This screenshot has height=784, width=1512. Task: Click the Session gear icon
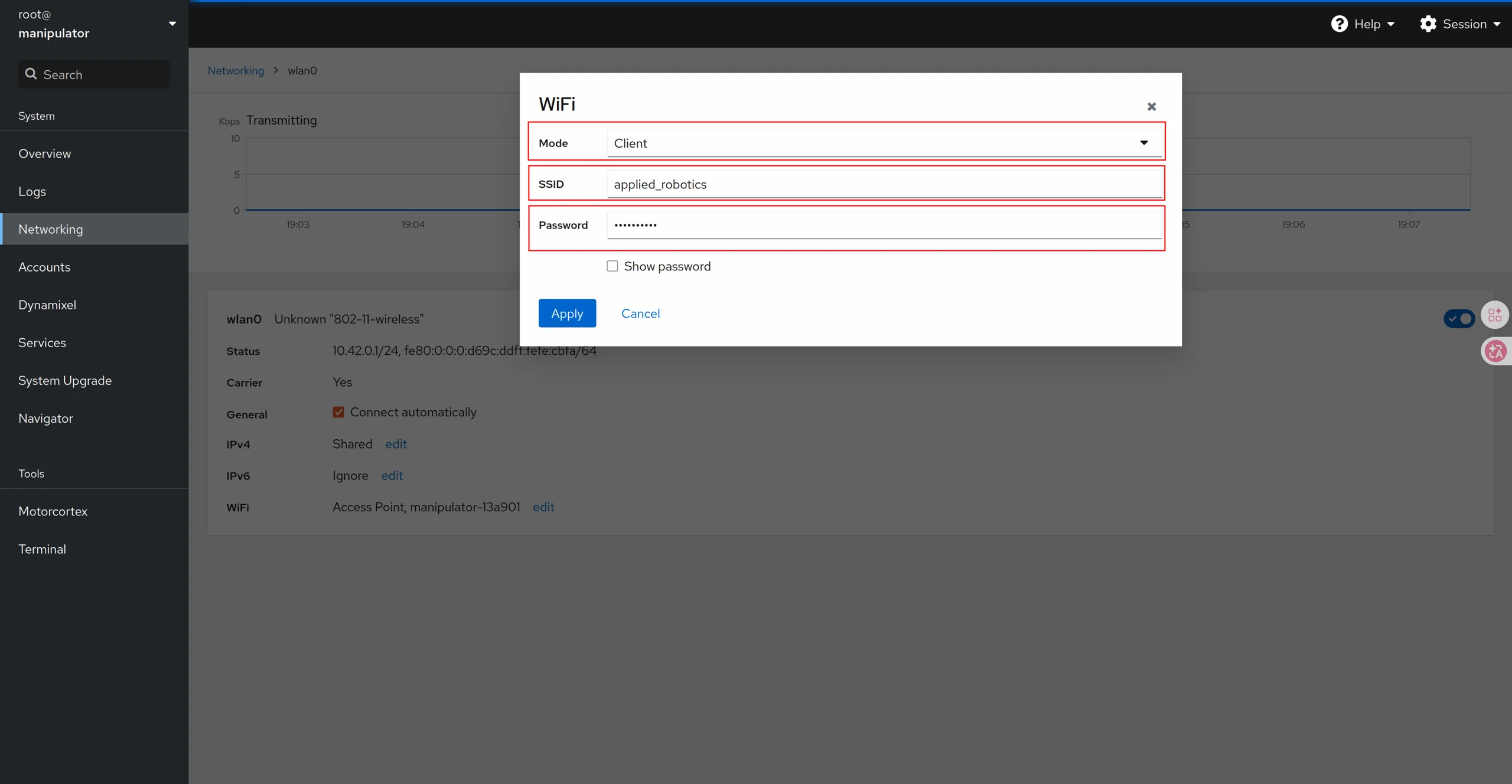point(1428,24)
